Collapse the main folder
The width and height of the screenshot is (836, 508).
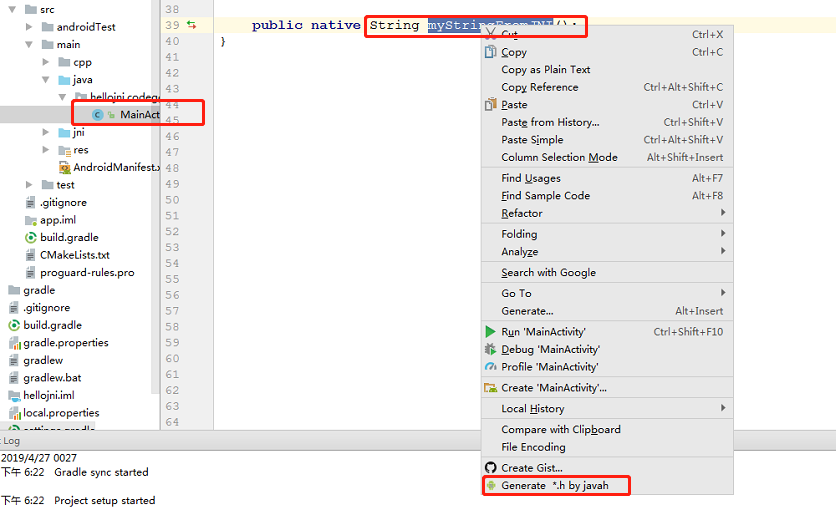point(29,44)
